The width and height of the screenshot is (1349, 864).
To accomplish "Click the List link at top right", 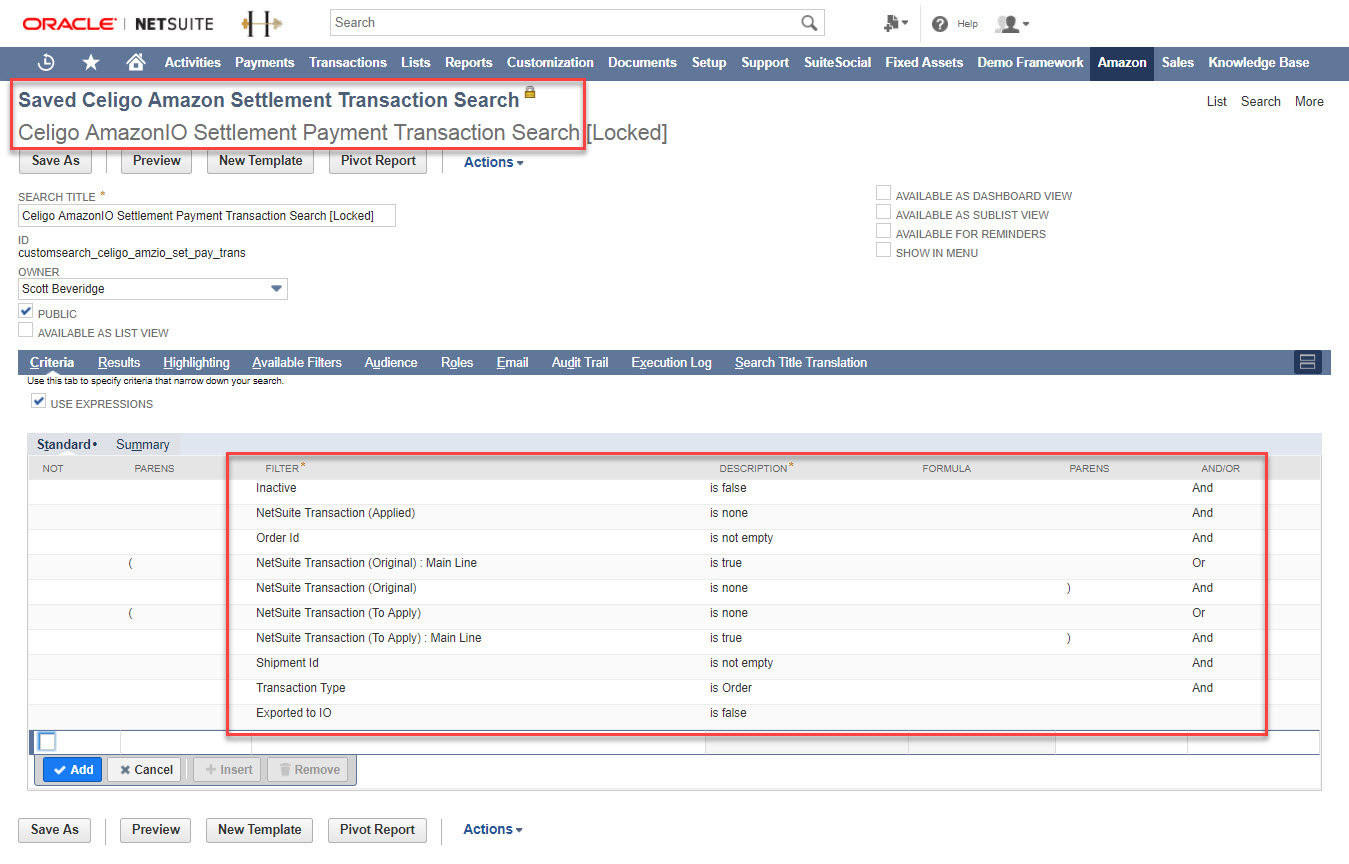I will [x=1217, y=101].
